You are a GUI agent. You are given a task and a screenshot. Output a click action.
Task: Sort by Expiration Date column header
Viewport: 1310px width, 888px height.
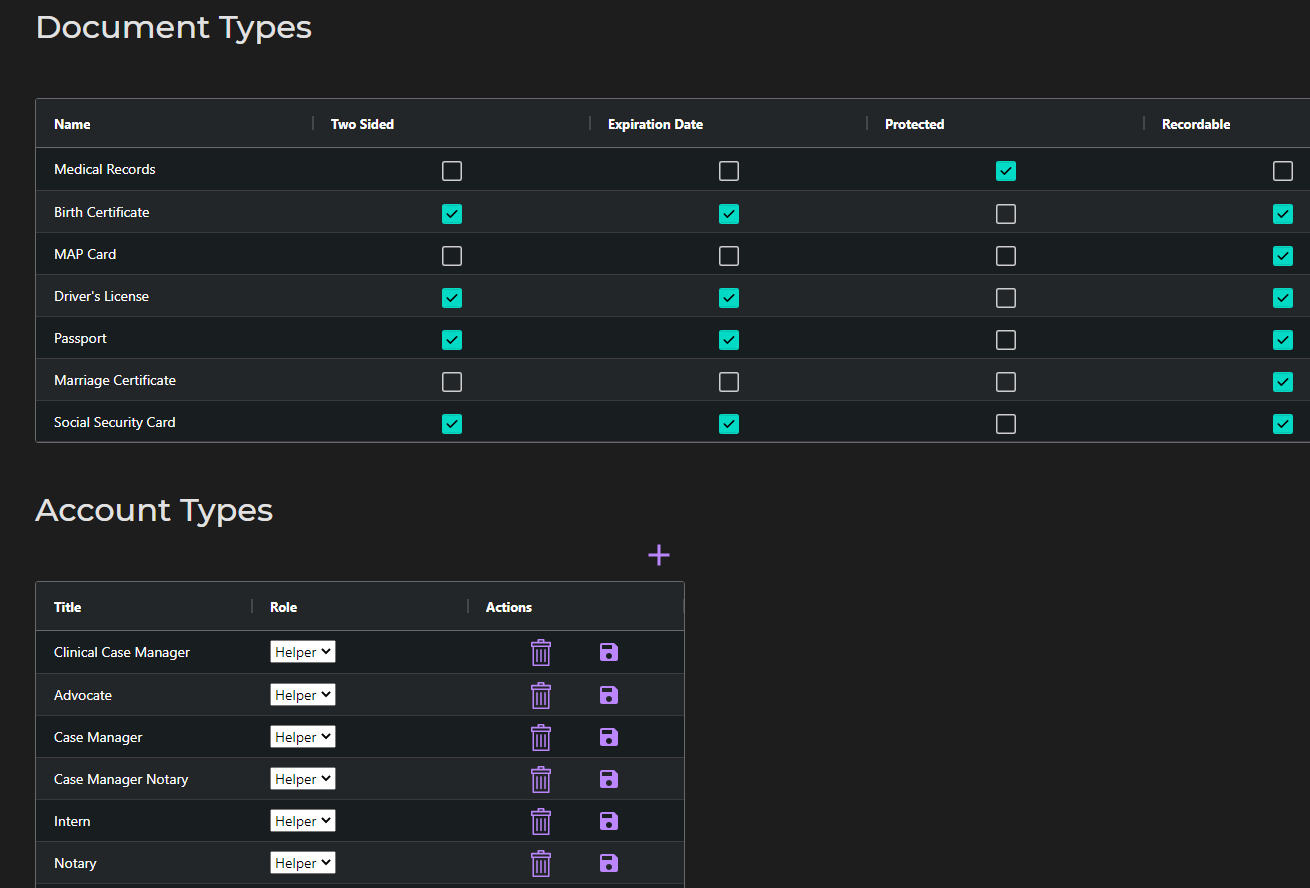click(655, 124)
